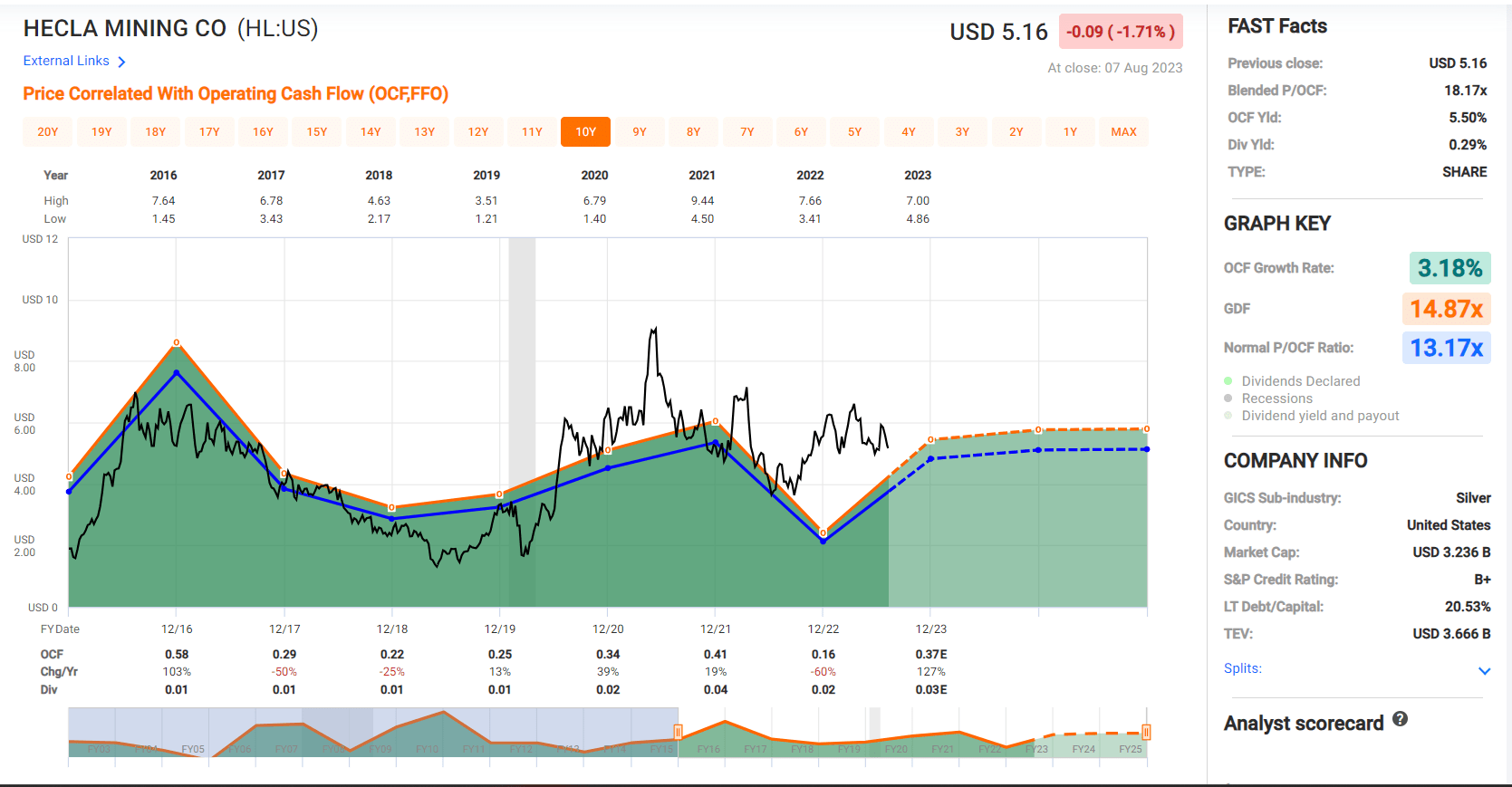This screenshot has width=1512, height=787.
Task: Select the 20Y time range tab
Action: click(48, 132)
